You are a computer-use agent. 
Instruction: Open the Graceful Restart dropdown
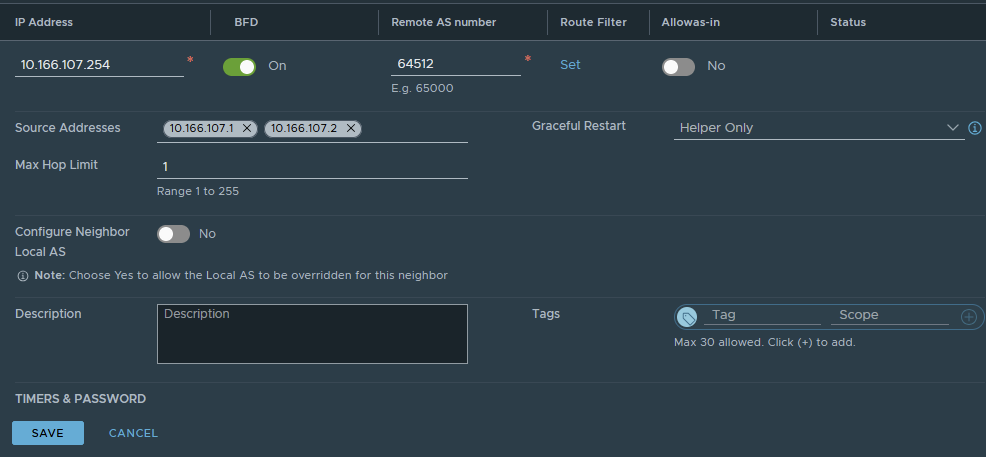pos(817,128)
